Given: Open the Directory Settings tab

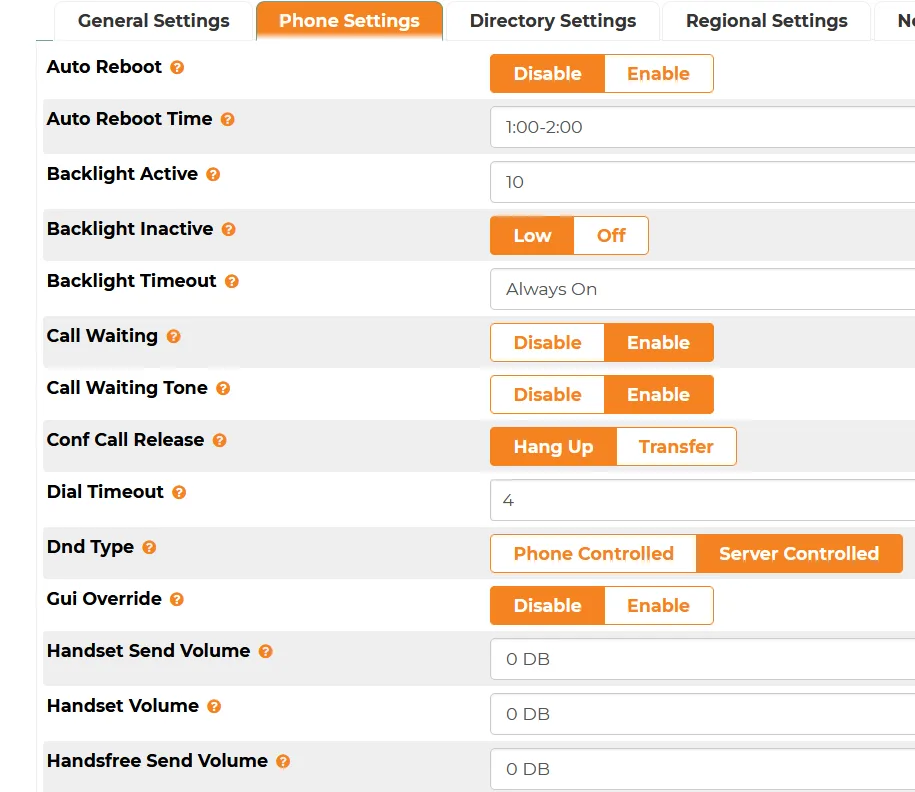Looking at the screenshot, I should click(x=553, y=21).
